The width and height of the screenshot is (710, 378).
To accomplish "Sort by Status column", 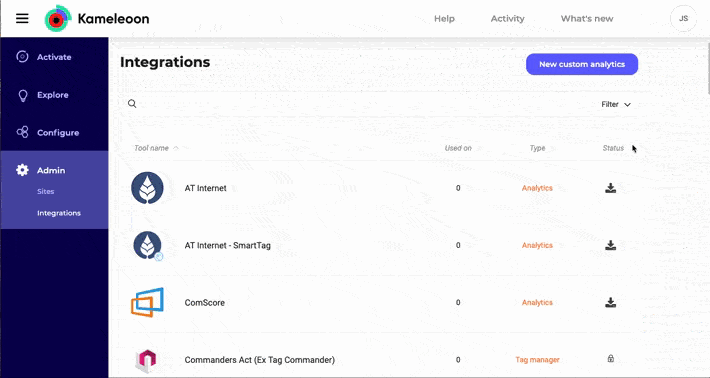I will tap(613, 148).
